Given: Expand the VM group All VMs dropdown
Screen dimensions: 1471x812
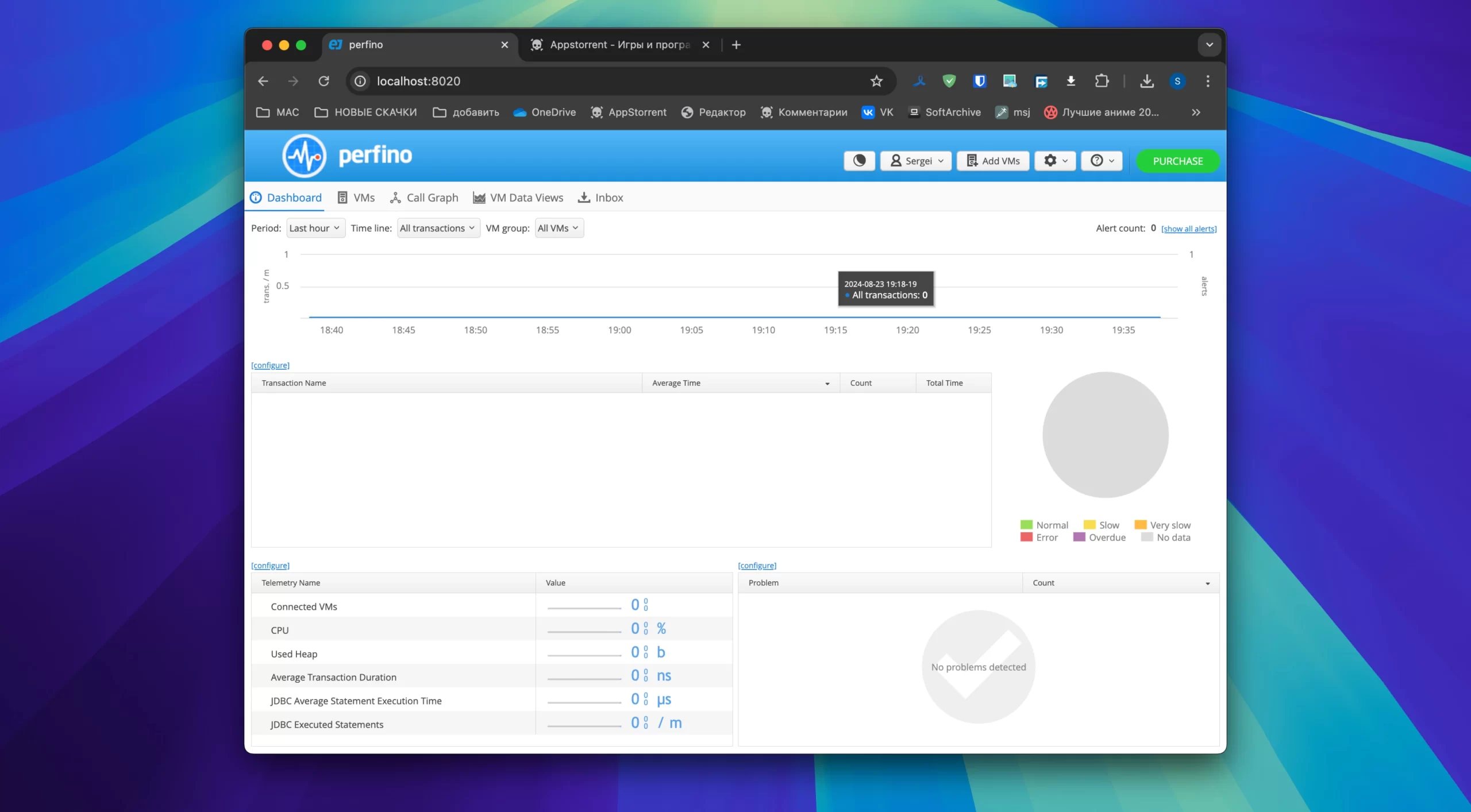Looking at the screenshot, I should pyautogui.click(x=559, y=228).
